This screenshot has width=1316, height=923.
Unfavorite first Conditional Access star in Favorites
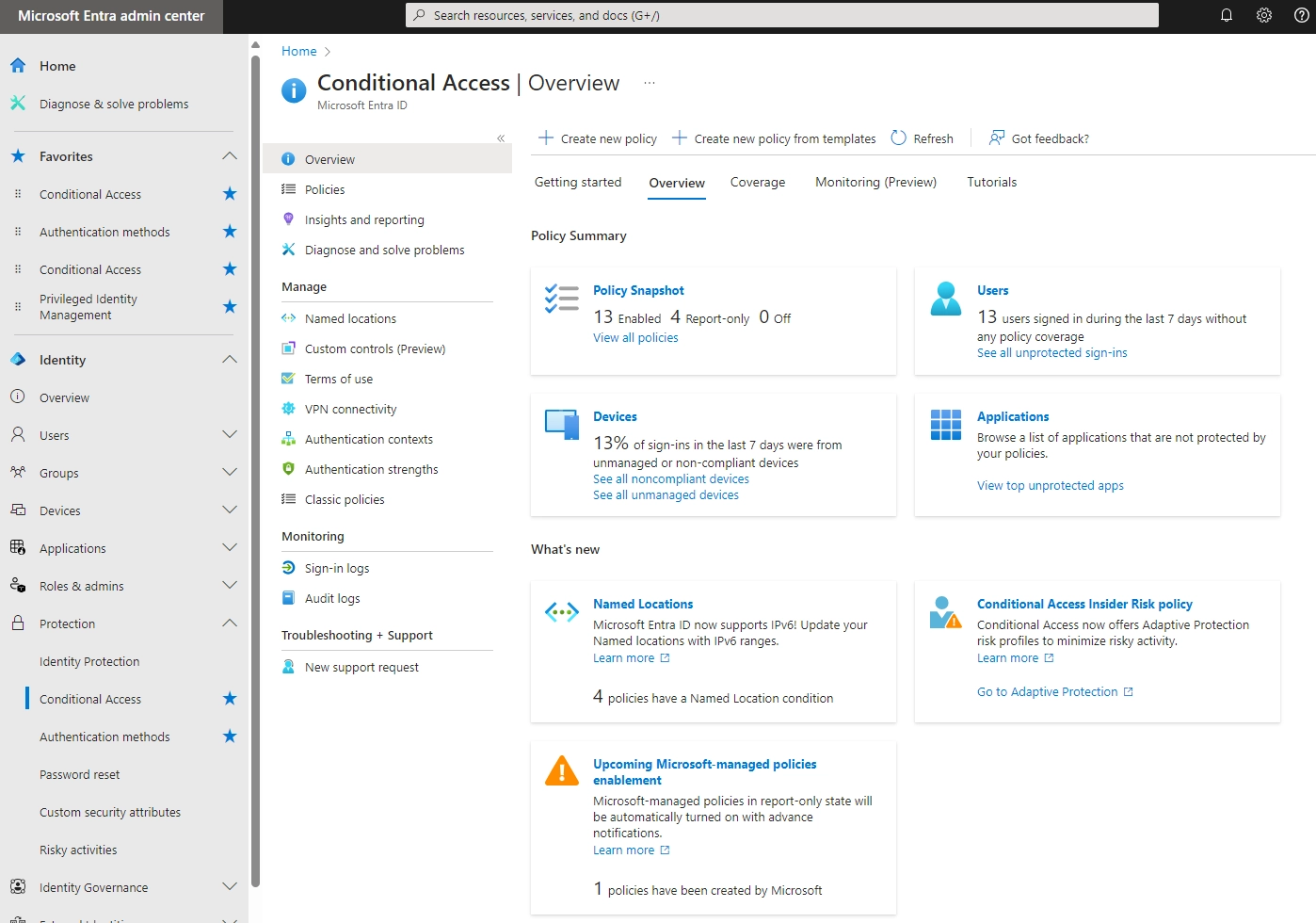click(230, 194)
